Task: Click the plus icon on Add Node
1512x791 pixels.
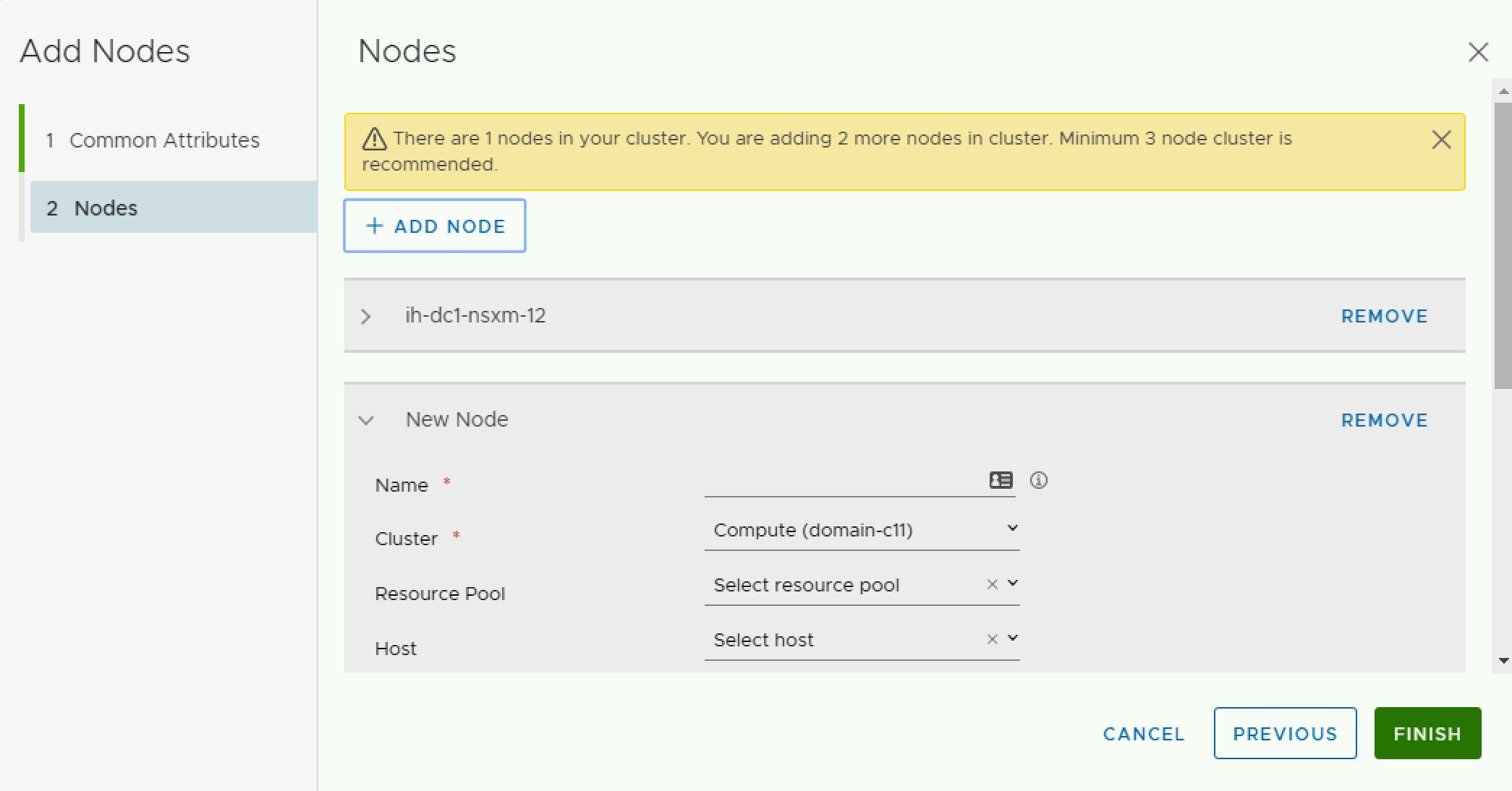Action: [374, 226]
